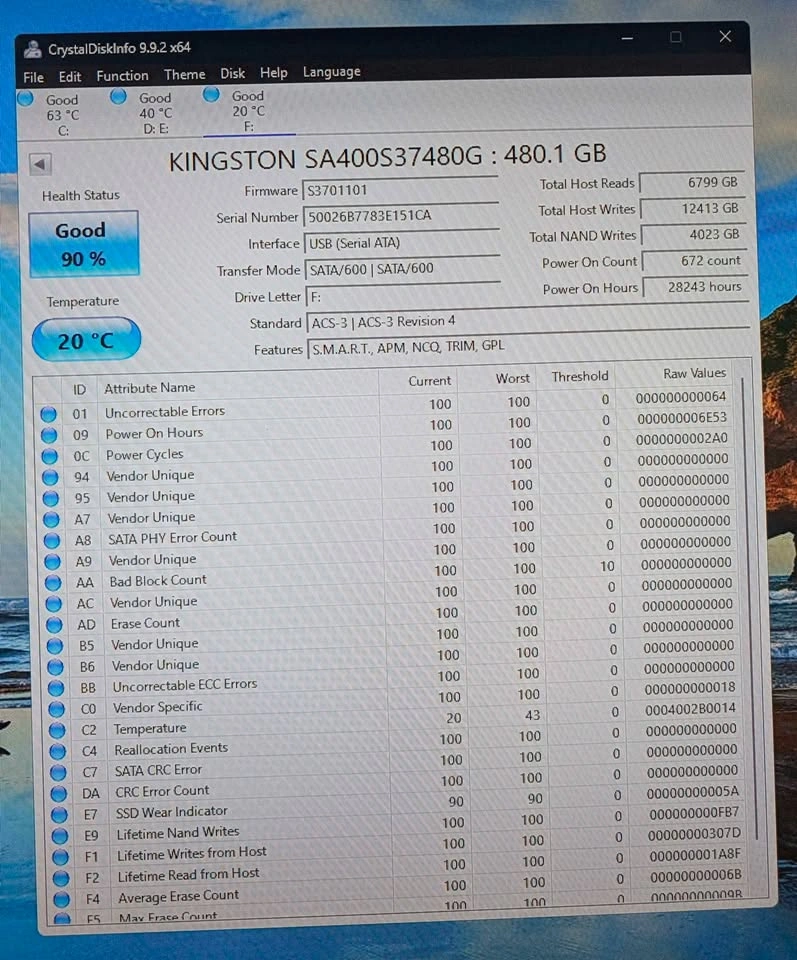Click status circle for Power On Hours row
This screenshot has width=797, height=960.
(49, 435)
